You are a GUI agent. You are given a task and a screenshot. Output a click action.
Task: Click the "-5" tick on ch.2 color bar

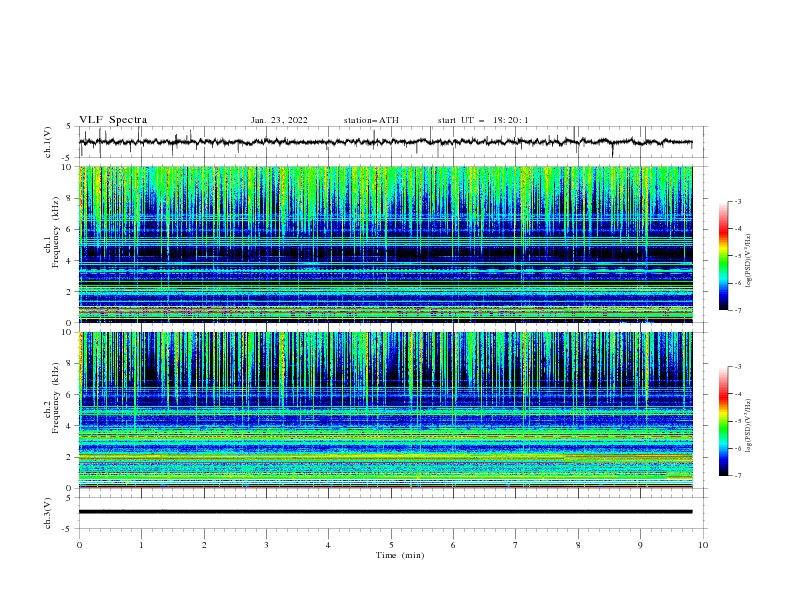tap(737, 421)
